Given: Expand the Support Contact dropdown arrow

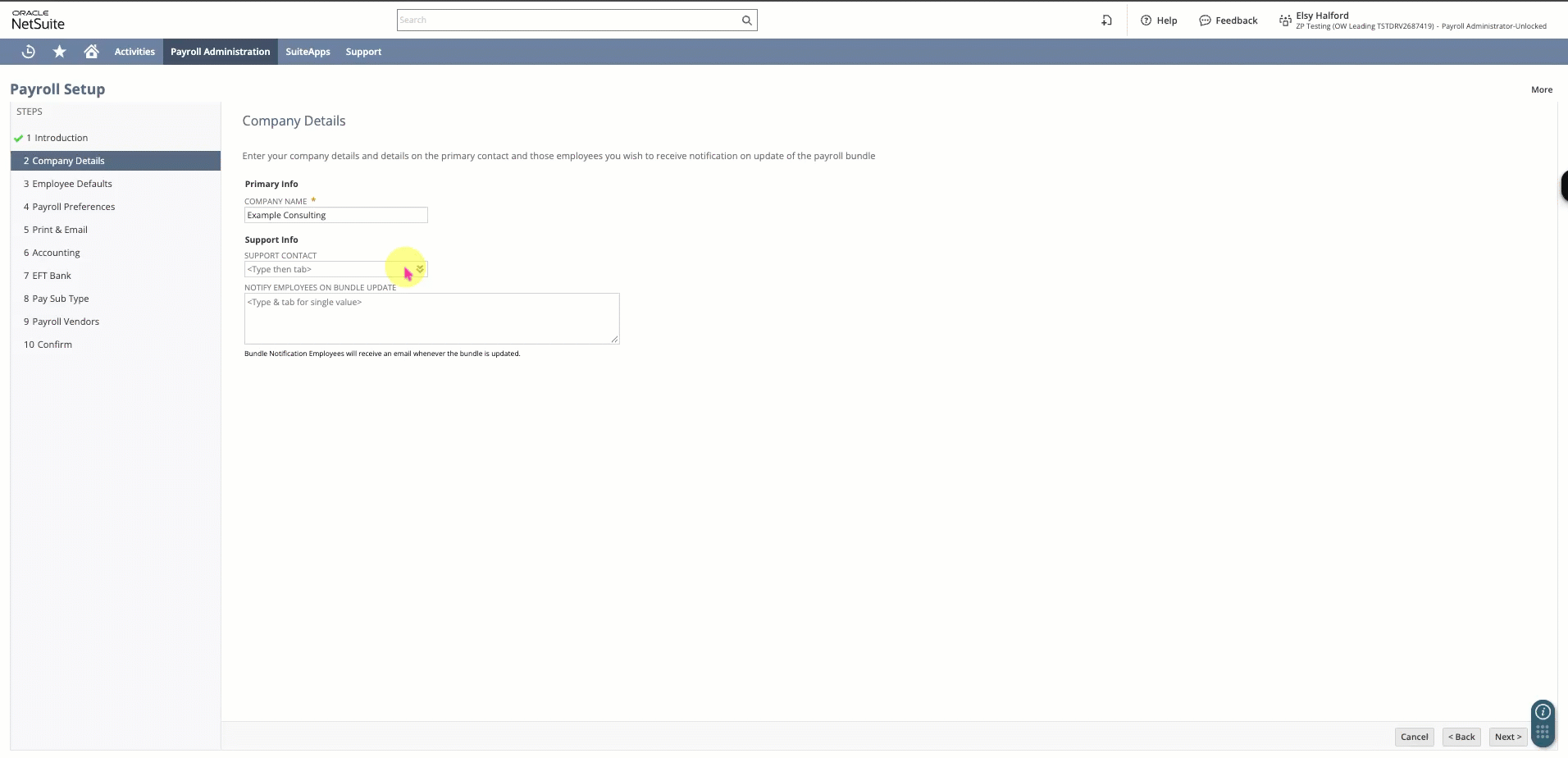Looking at the screenshot, I should tap(420, 269).
